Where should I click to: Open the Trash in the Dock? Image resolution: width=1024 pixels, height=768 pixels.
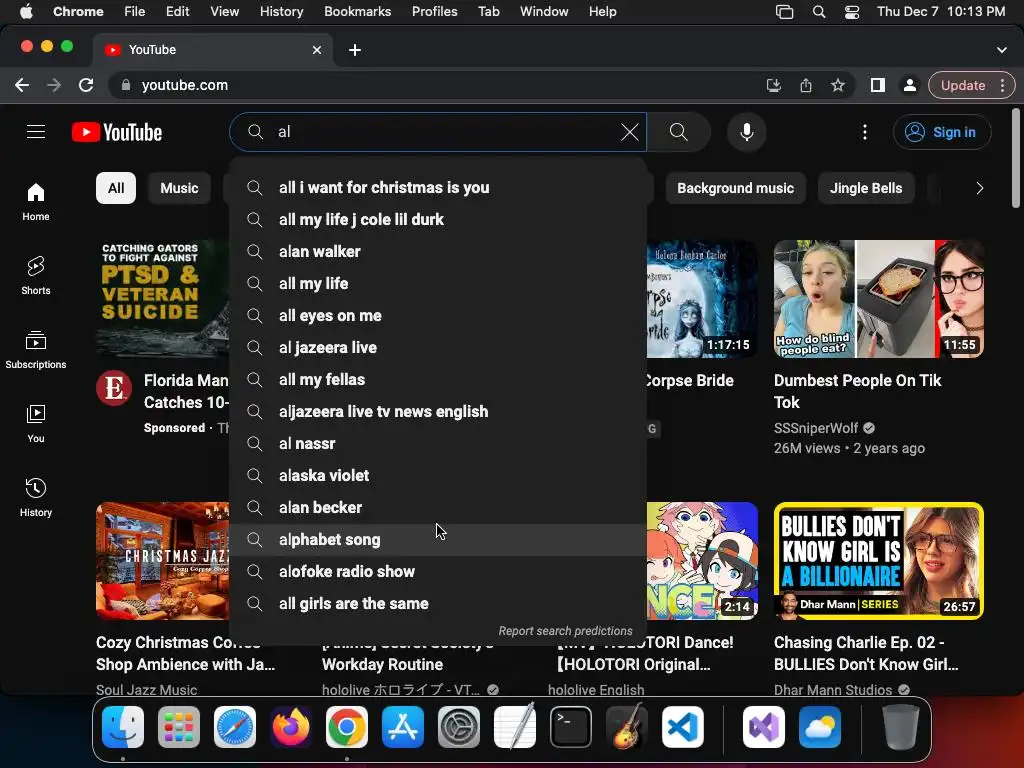(901, 727)
